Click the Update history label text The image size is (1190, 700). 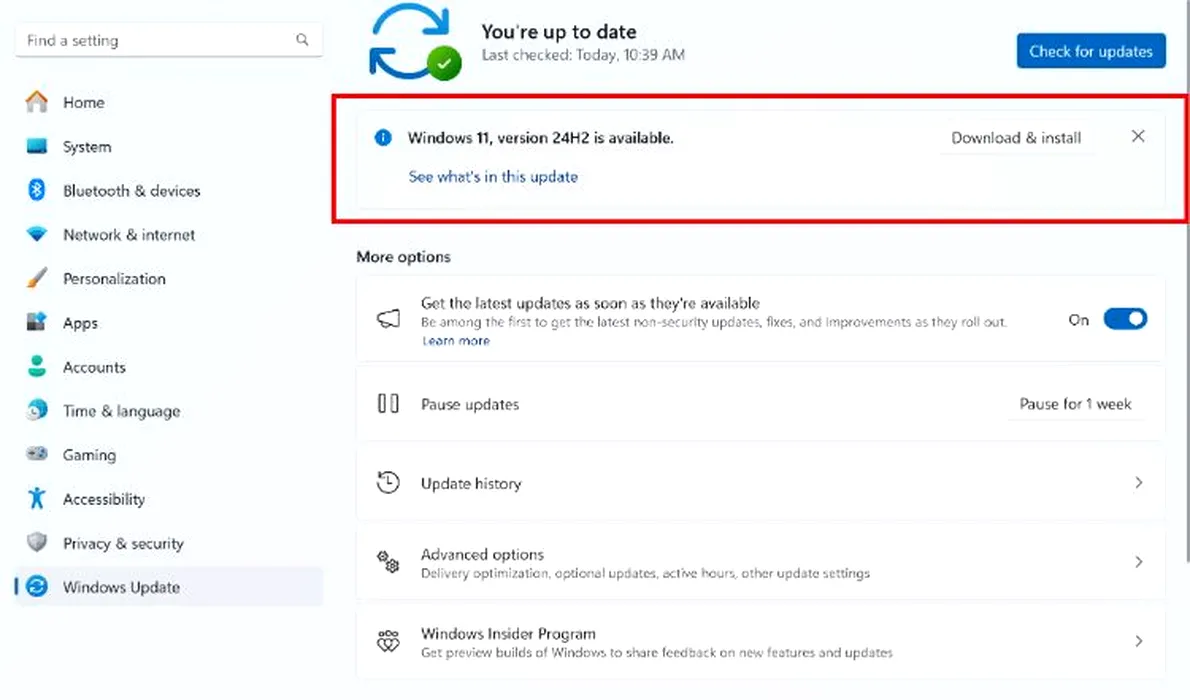pos(471,483)
